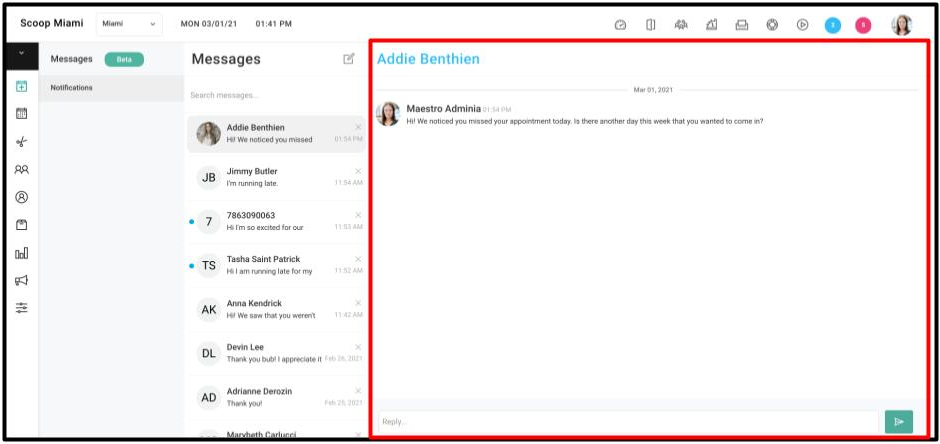The height and width of the screenshot is (444, 940).
Task: Click the lifebuoy support icon
Action: click(772, 25)
